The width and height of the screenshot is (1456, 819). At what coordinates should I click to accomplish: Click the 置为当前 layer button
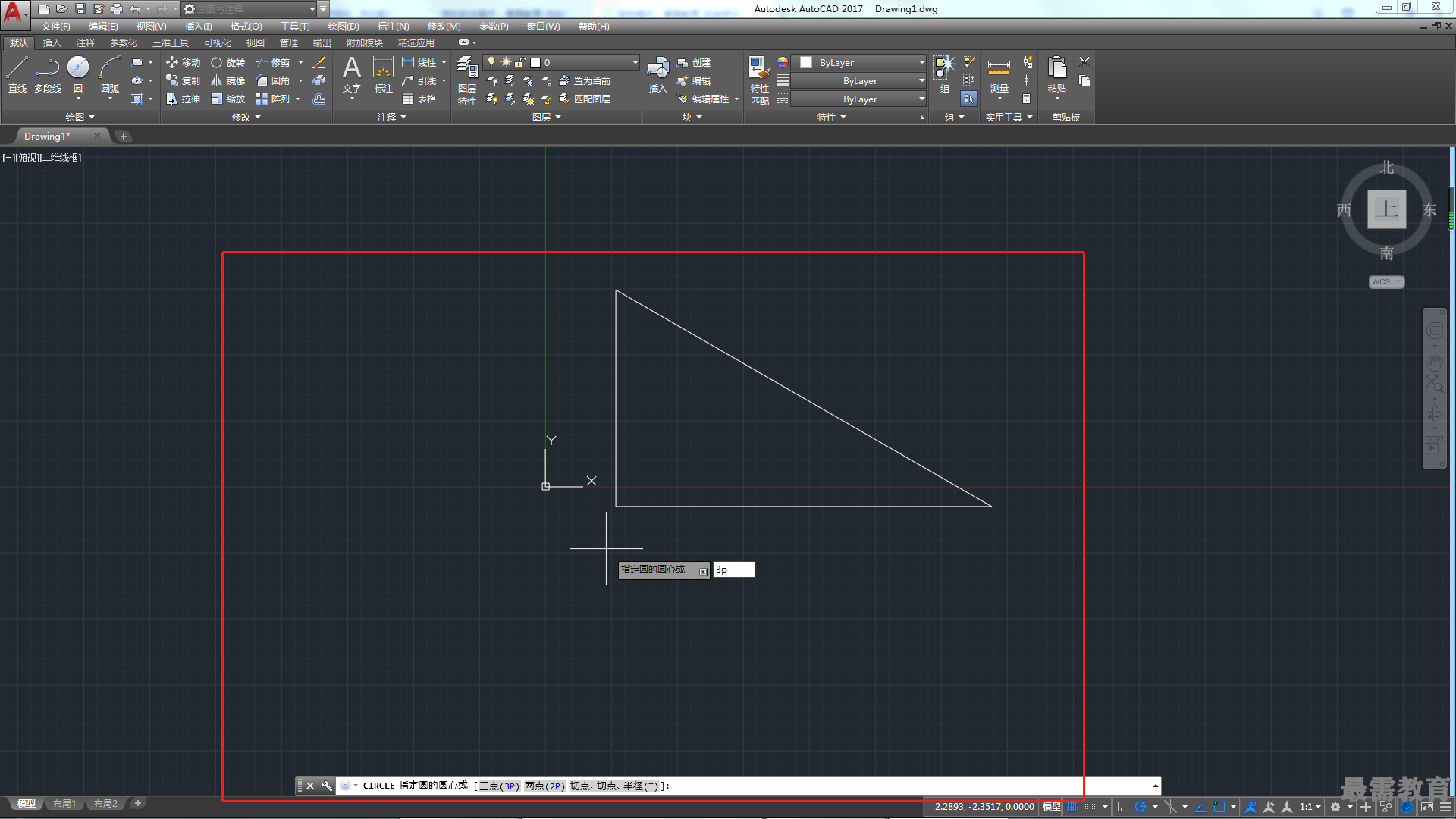pyautogui.click(x=584, y=80)
